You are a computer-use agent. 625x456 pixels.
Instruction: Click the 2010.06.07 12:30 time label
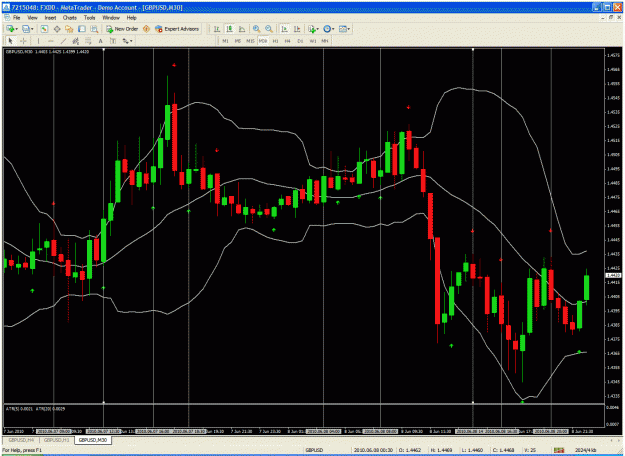103,431
